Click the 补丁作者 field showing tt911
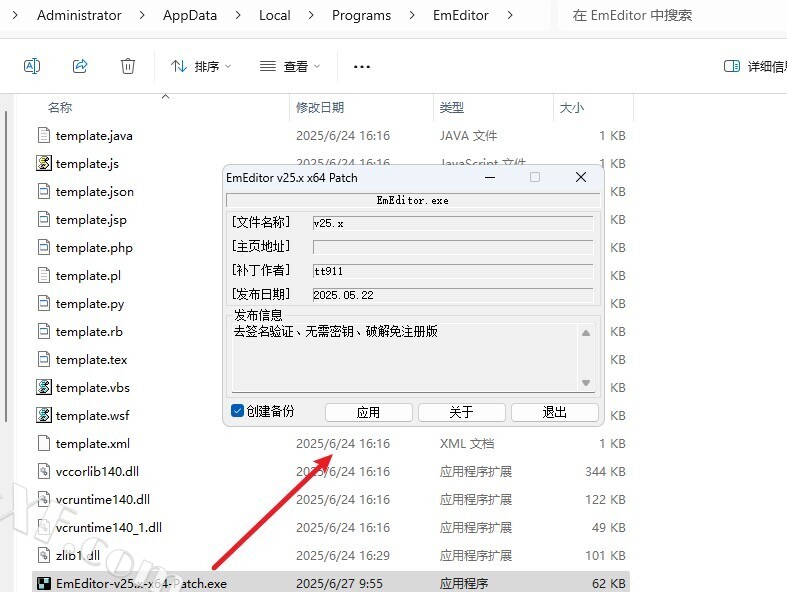The width and height of the screenshot is (787, 592). [x=453, y=271]
